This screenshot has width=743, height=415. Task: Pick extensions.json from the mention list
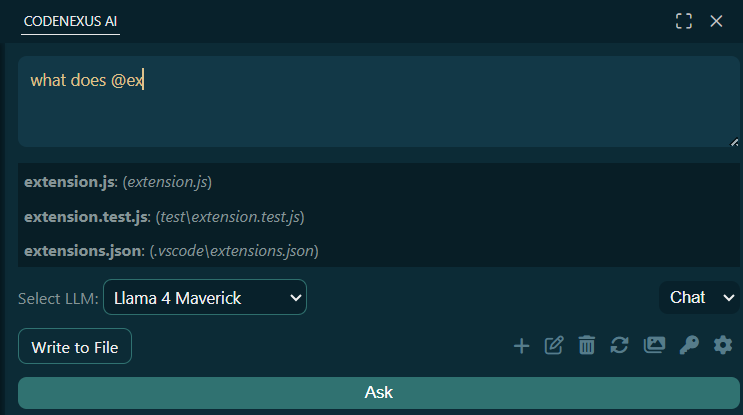click(171, 250)
